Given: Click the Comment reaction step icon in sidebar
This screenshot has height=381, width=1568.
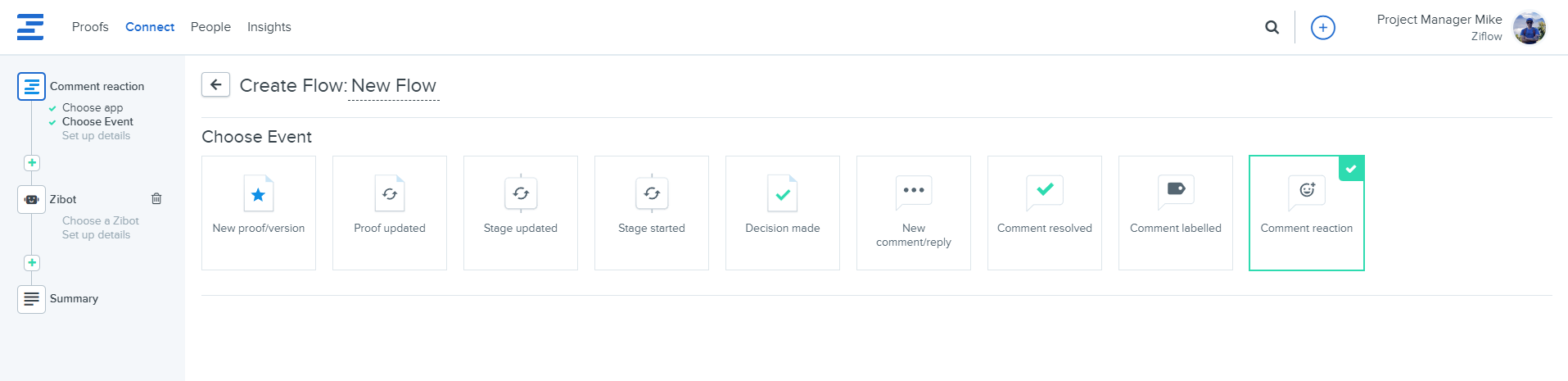Looking at the screenshot, I should (x=31, y=86).
